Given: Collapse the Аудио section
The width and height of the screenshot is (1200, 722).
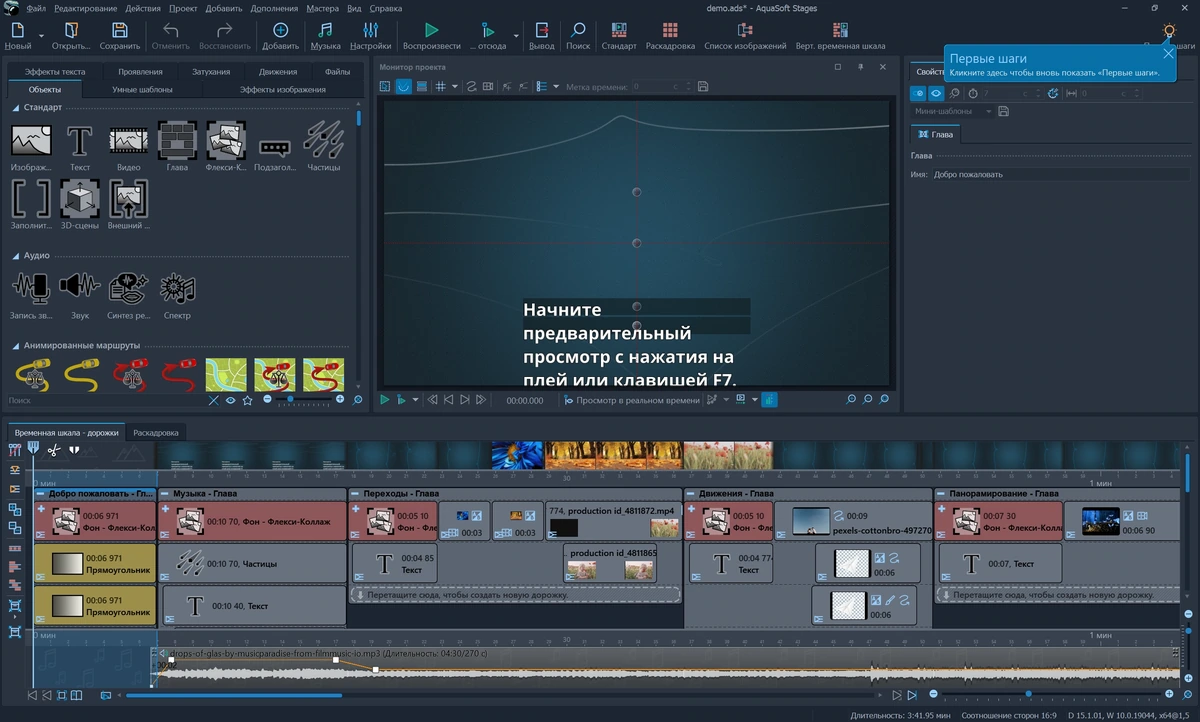Looking at the screenshot, I should (17, 256).
